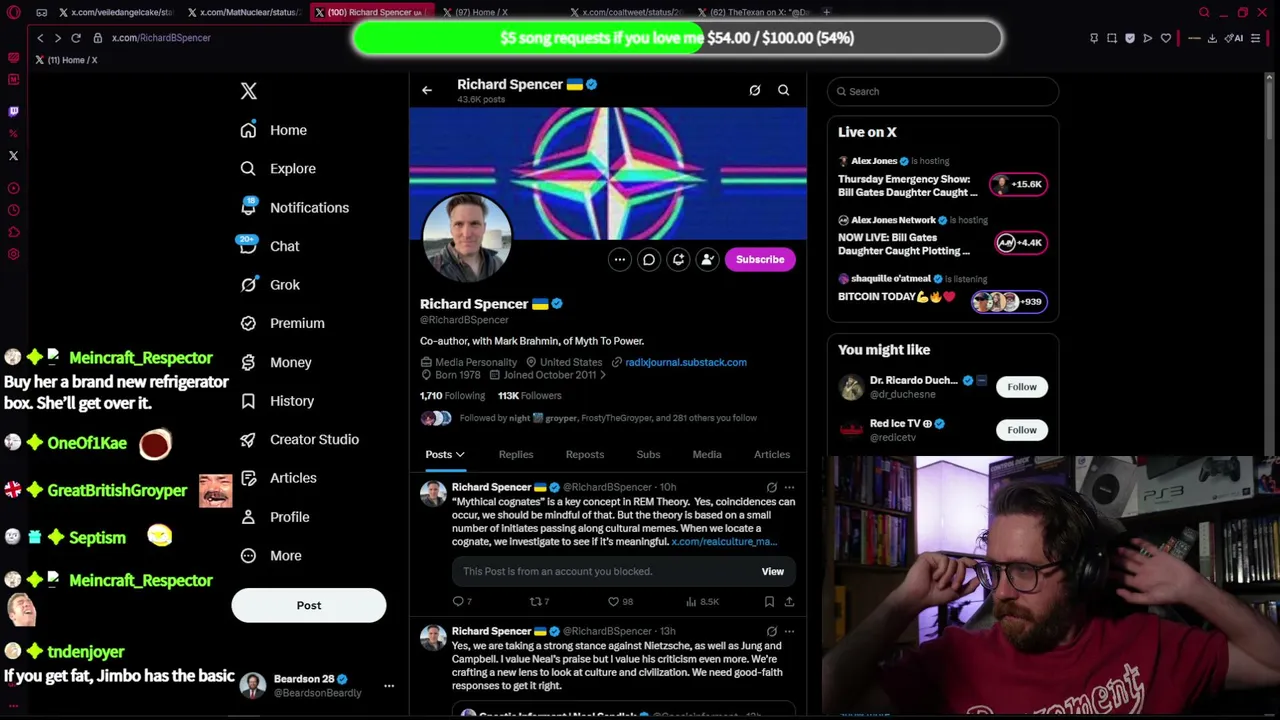The width and height of the screenshot is (1280, 720).
Task: Switch to the Reposts tab
Action: (x=585, y=455)
